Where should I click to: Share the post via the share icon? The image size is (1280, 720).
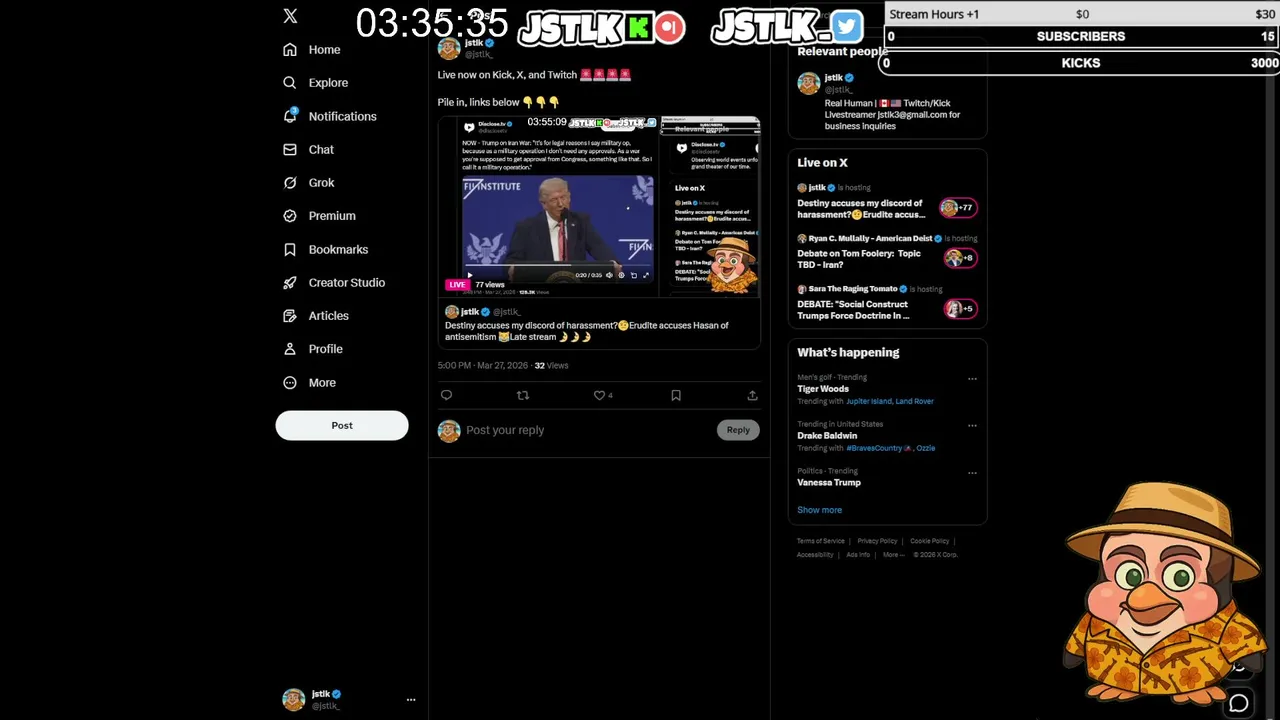pos(752,396)
